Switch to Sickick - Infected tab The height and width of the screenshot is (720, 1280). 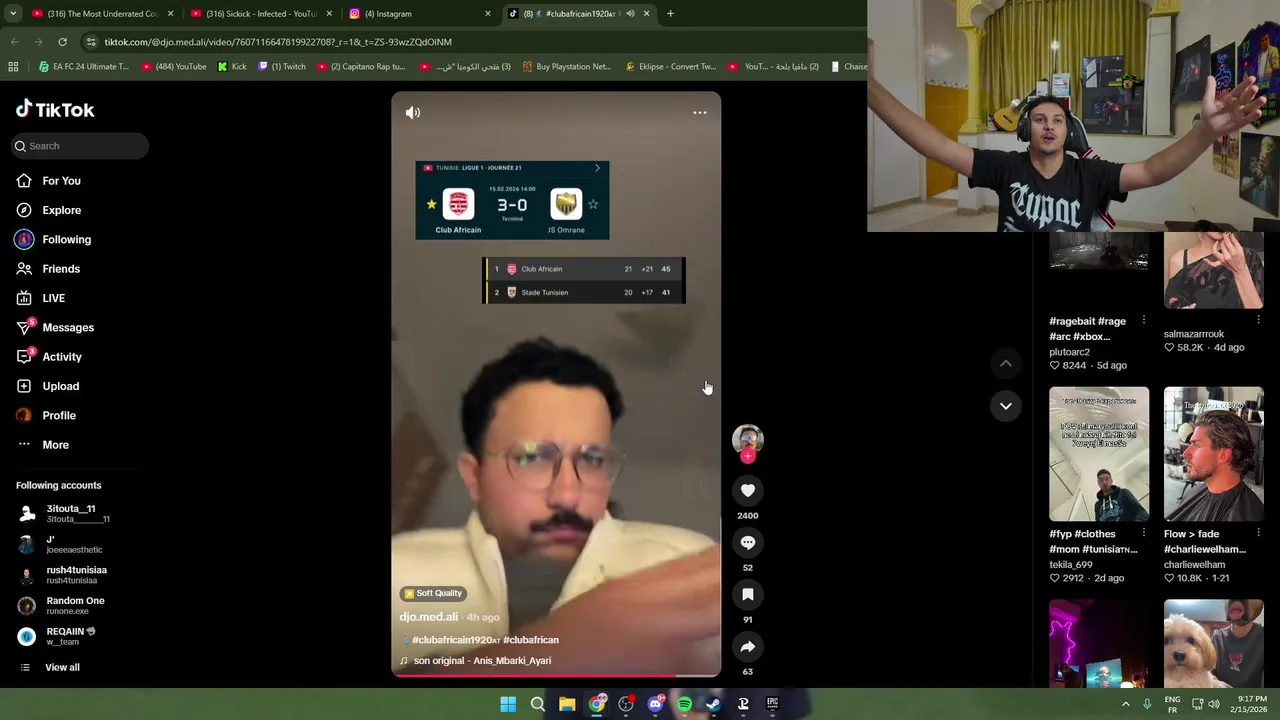tap(260, 14)
